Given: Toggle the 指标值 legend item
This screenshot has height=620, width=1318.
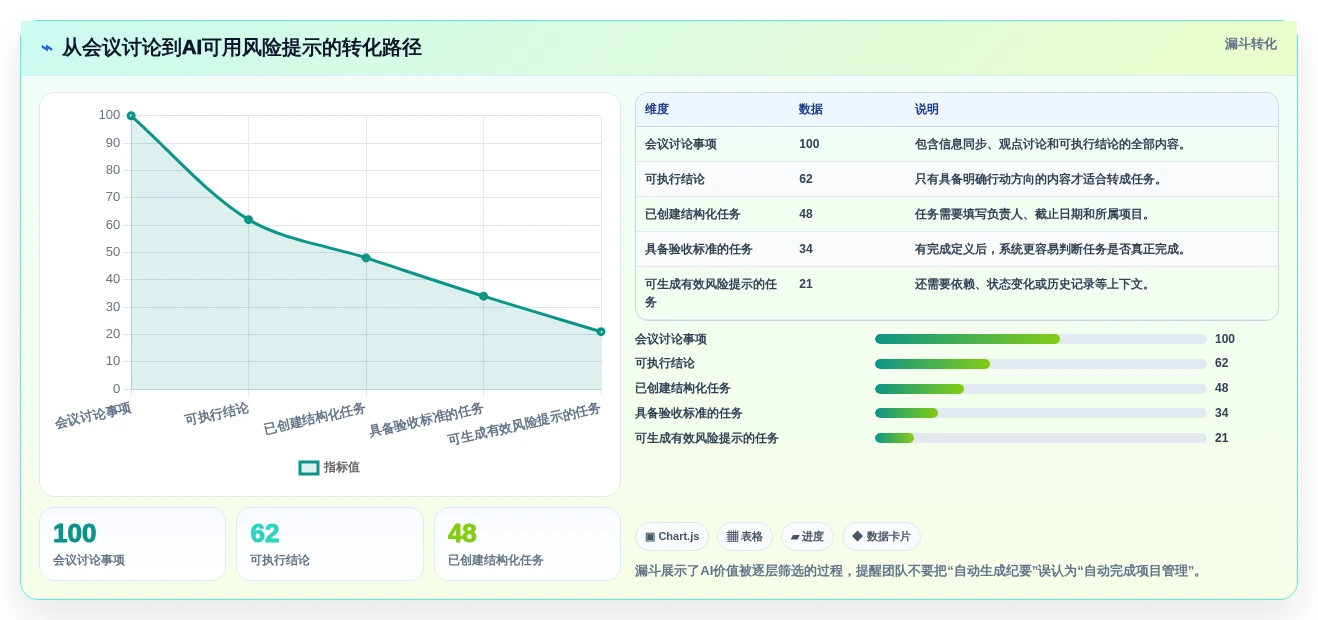Looking at the screenshot, I should (x=329, y=467).
